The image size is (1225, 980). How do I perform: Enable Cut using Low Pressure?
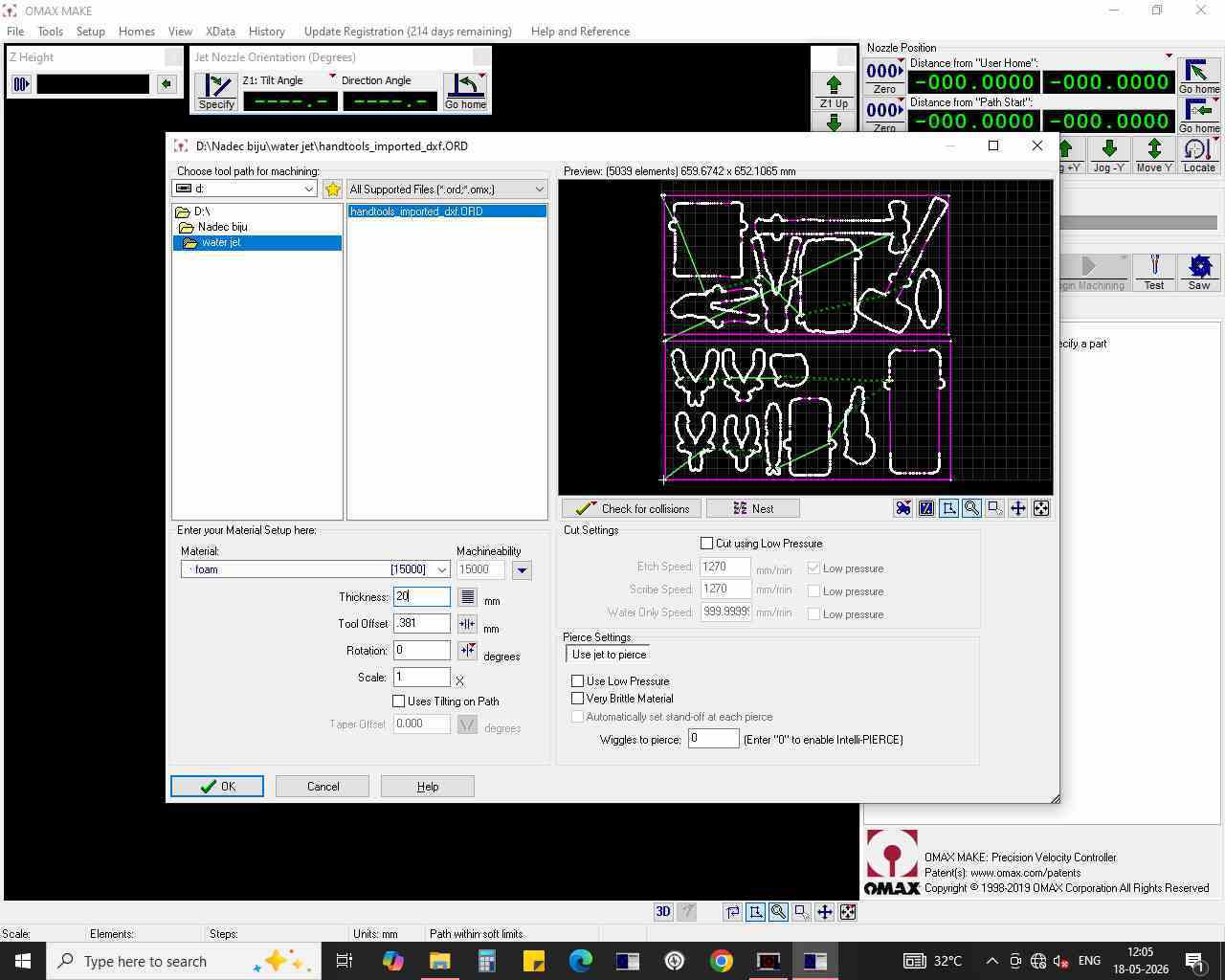click(x=707, y=544)
